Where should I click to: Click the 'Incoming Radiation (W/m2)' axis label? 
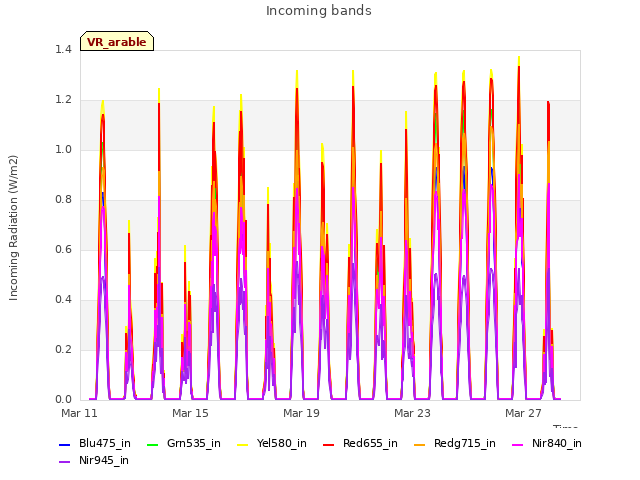[13, 228]
